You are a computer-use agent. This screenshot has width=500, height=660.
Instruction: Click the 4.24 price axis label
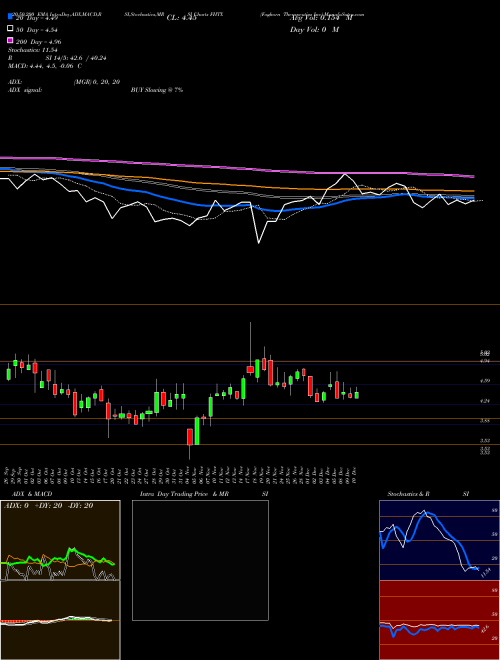(x=485, y=401)
